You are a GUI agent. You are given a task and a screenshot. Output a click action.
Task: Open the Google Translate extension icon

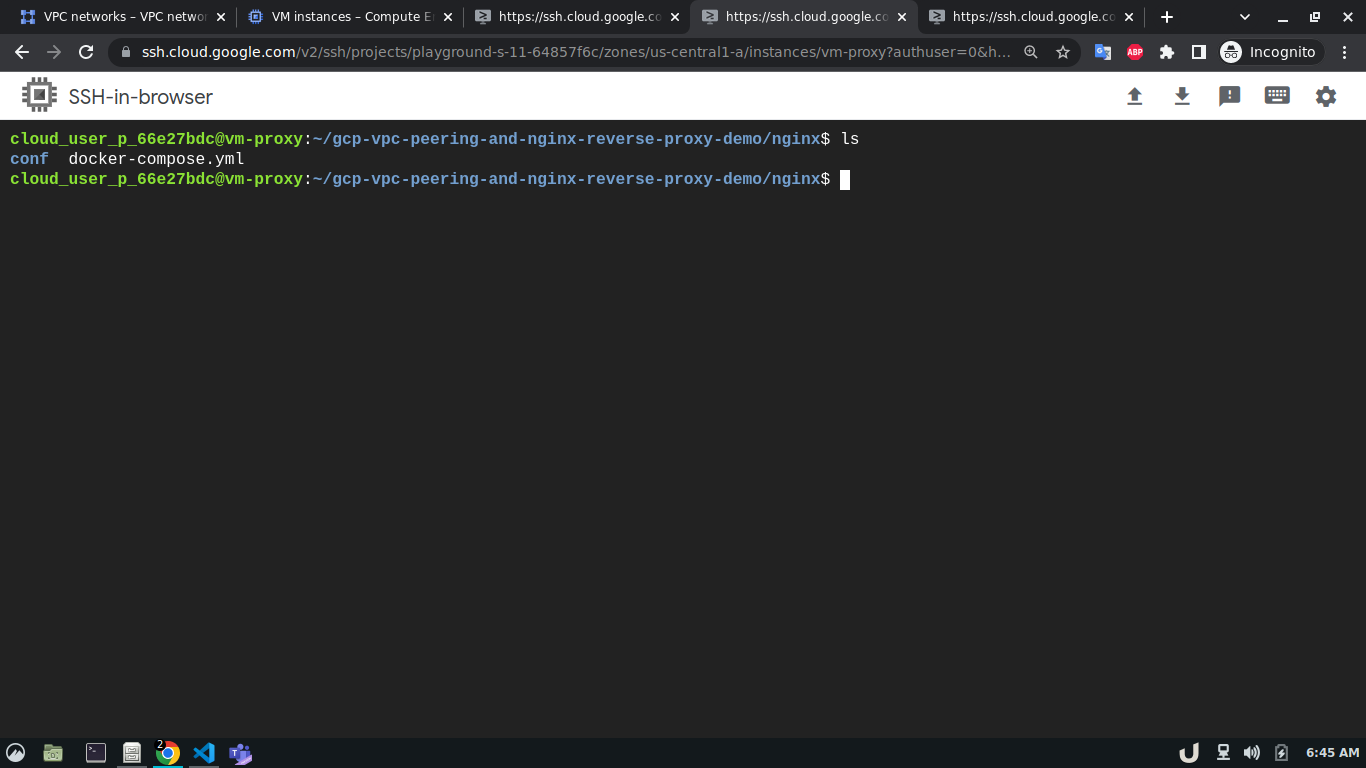(1103, 52)
